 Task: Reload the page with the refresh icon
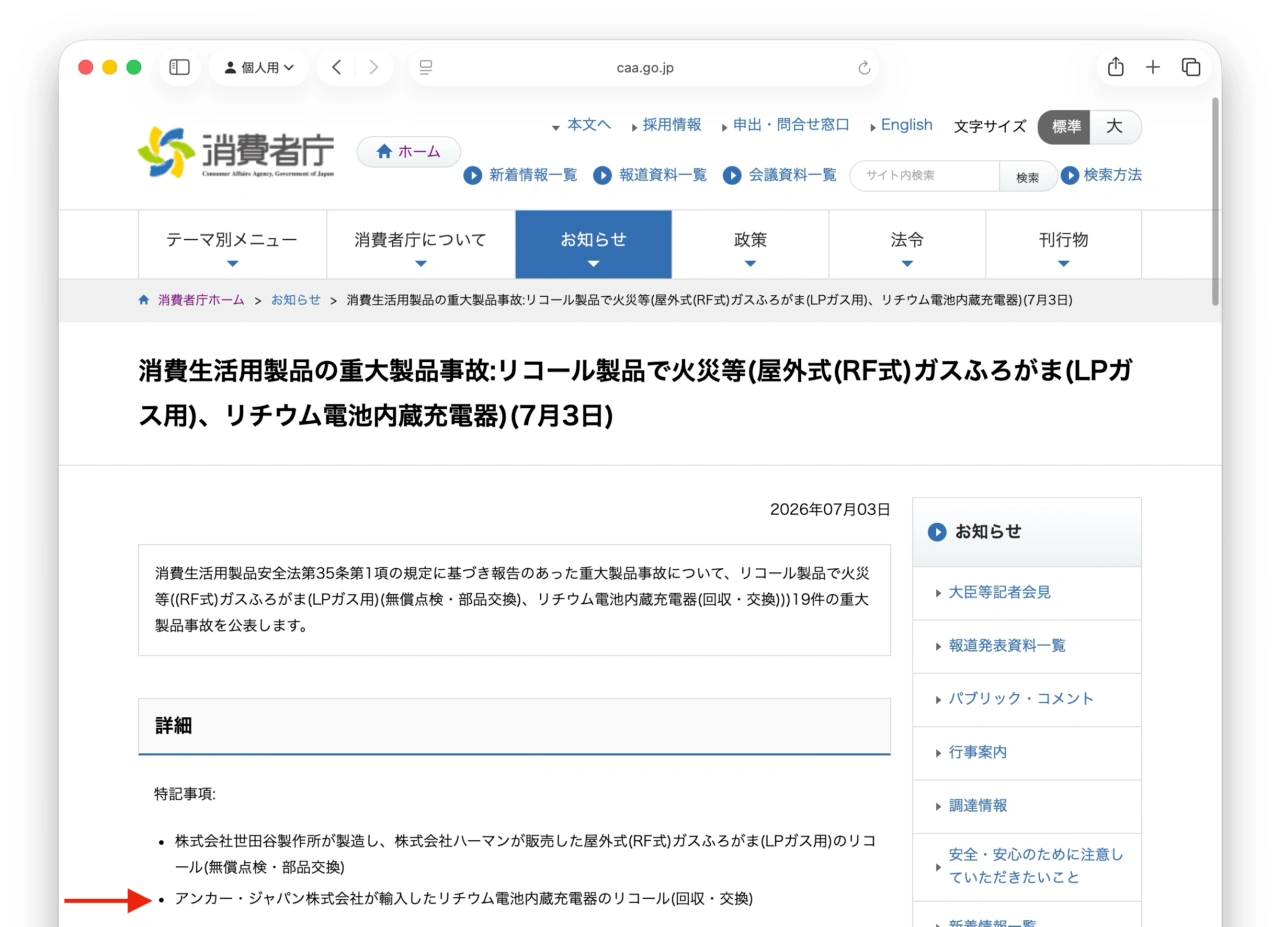pos(864,68)
